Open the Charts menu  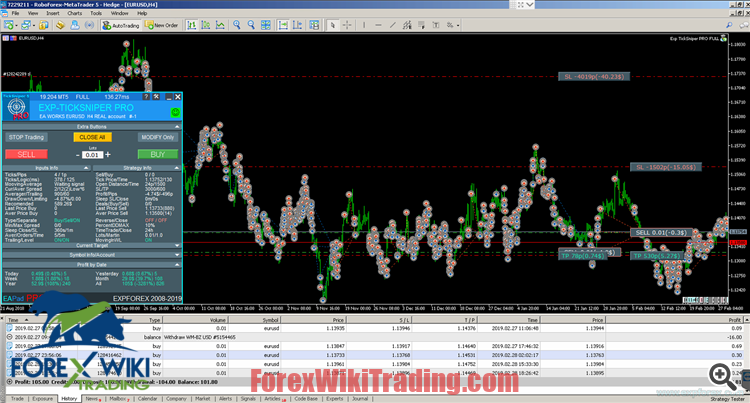[75, 13]
